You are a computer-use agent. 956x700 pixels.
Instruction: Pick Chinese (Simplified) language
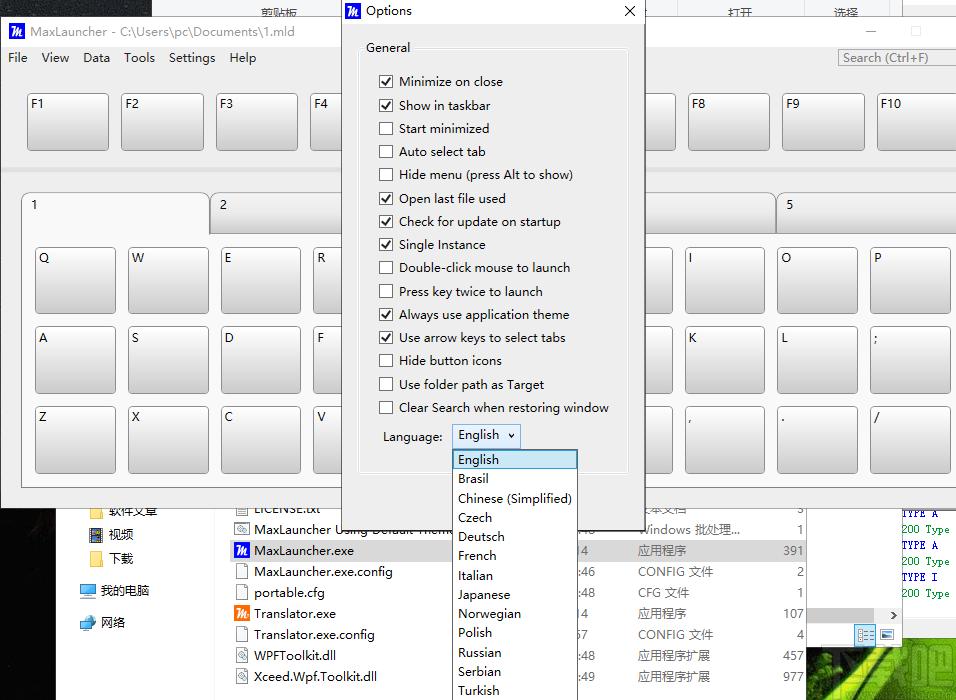[x=515, y=498]
